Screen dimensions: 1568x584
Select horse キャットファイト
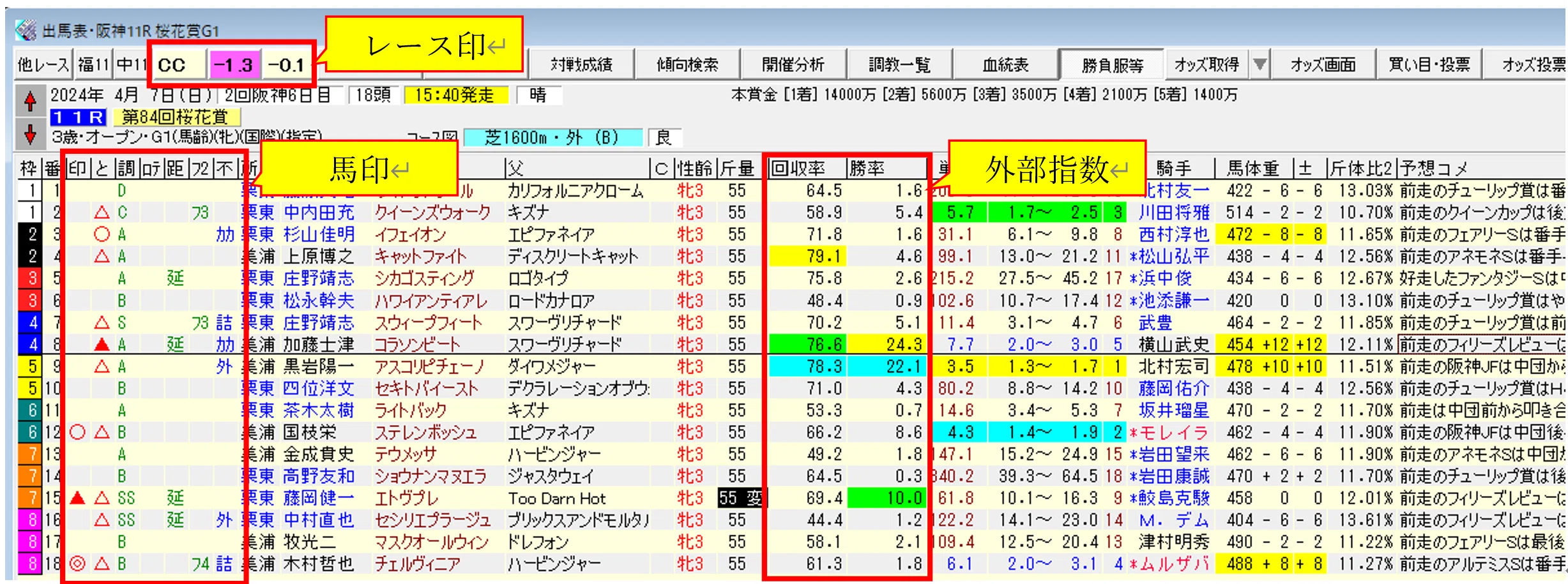(420, 256)
